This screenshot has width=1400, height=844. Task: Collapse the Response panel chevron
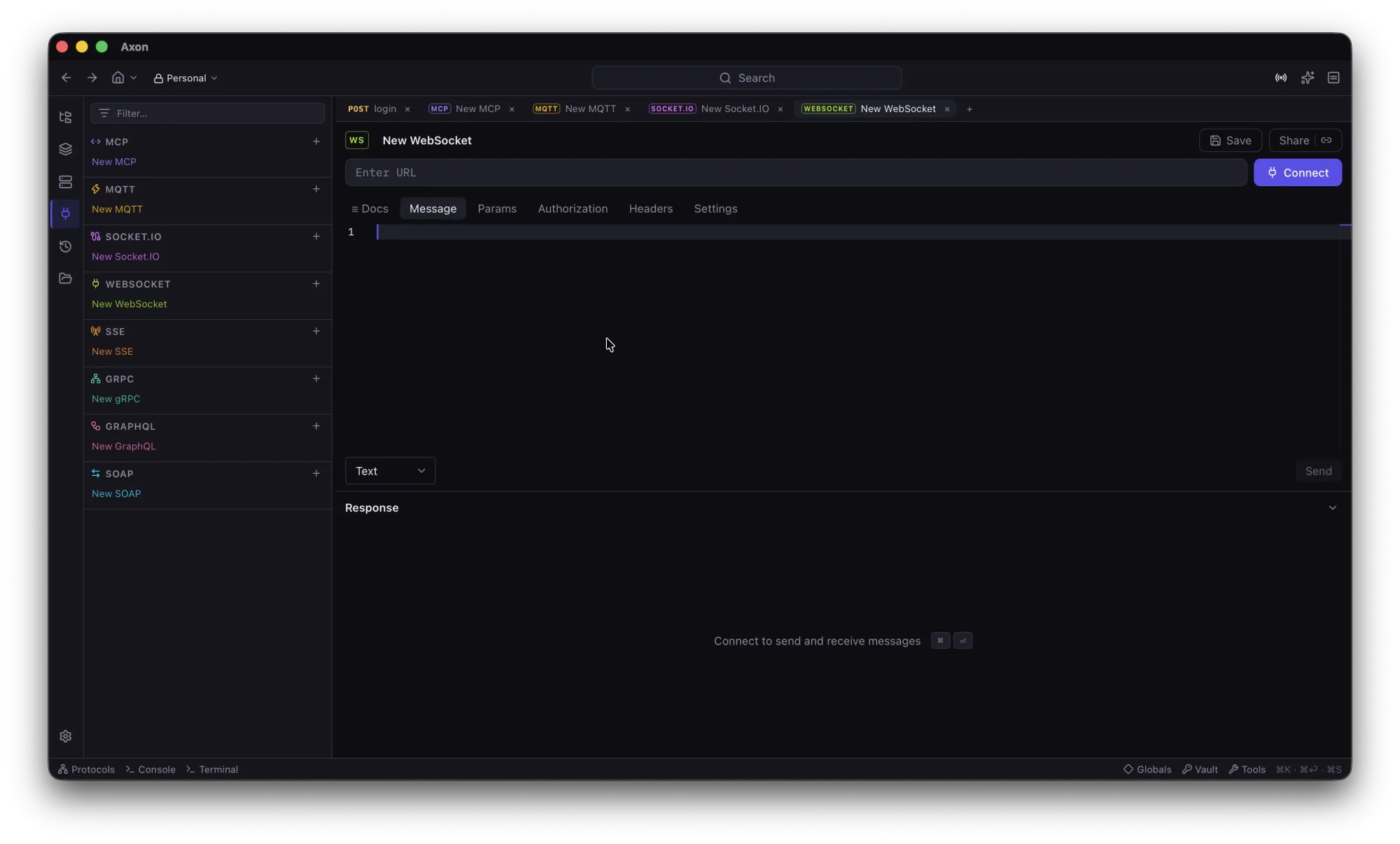coord(1333,508)
